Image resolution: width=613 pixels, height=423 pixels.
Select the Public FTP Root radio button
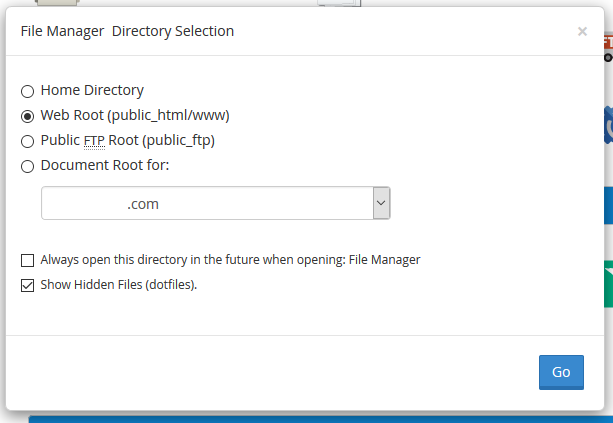click(x=27, y=142)
